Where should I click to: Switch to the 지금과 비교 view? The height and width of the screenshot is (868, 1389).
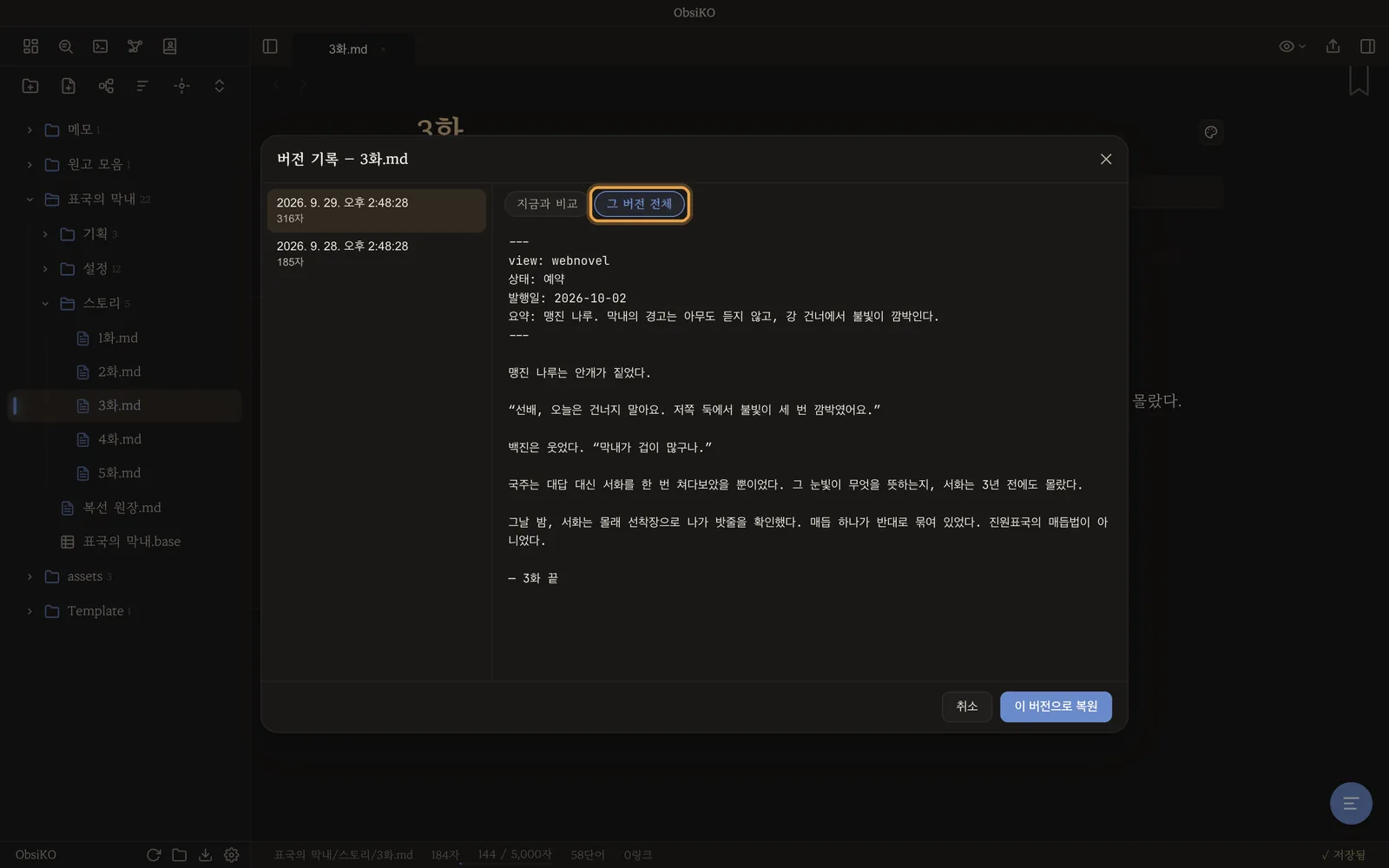pos(547,204)
